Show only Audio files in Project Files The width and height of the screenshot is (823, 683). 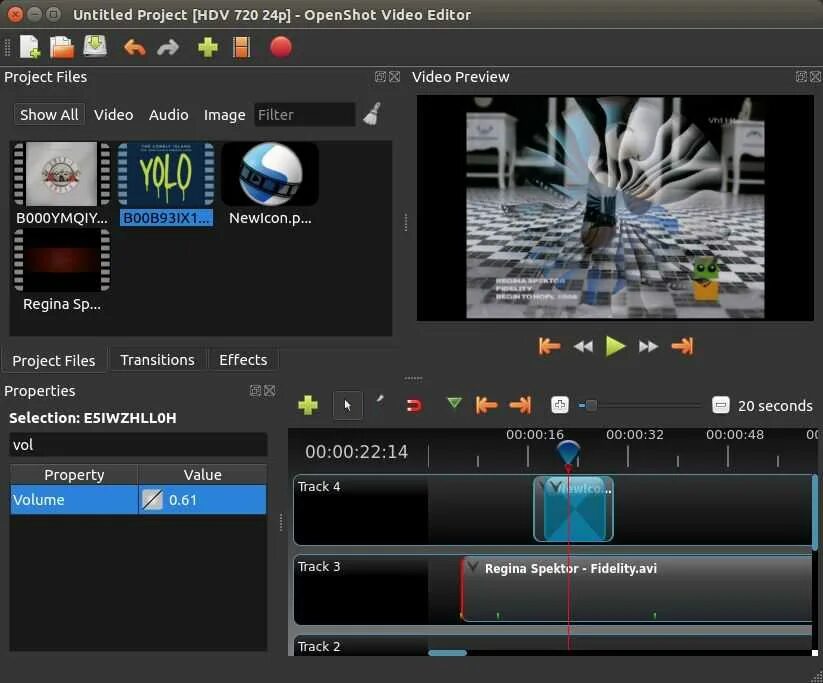[x=168, y=114]
